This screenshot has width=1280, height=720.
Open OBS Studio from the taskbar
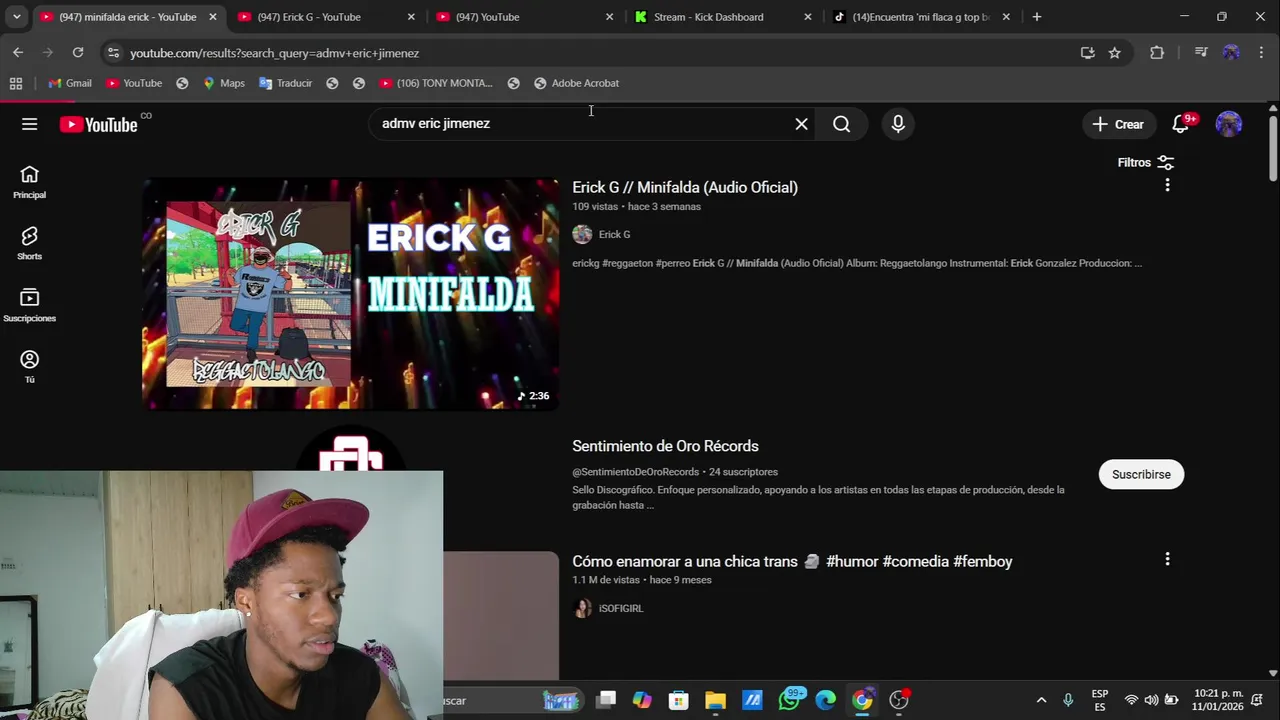coord(899,700)
